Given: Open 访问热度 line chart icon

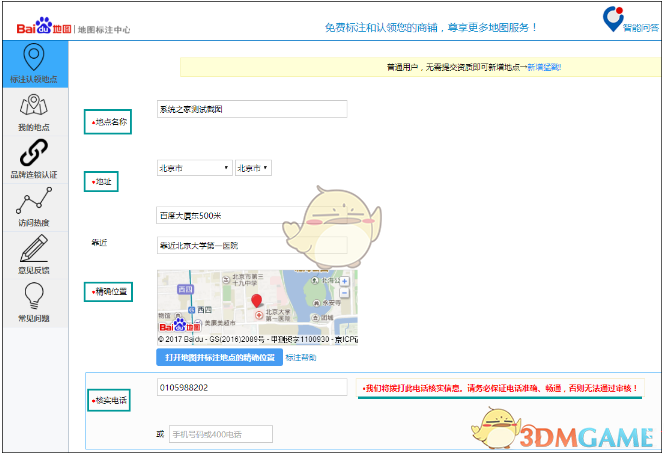Looking at the screenshot, I should coord(34,201).
